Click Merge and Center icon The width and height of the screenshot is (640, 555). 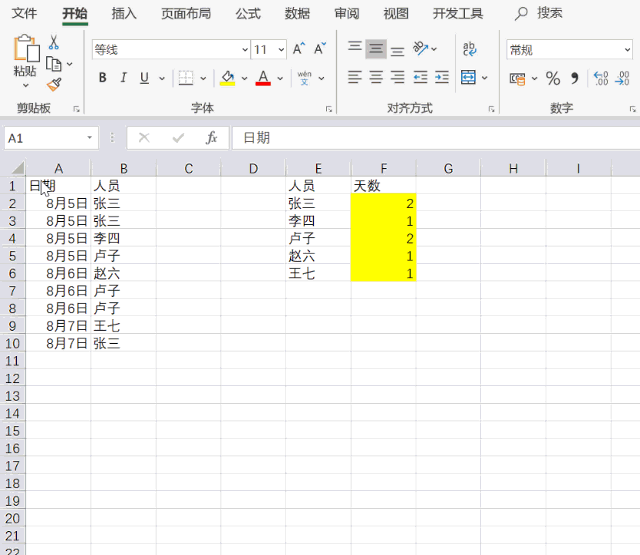468,77
